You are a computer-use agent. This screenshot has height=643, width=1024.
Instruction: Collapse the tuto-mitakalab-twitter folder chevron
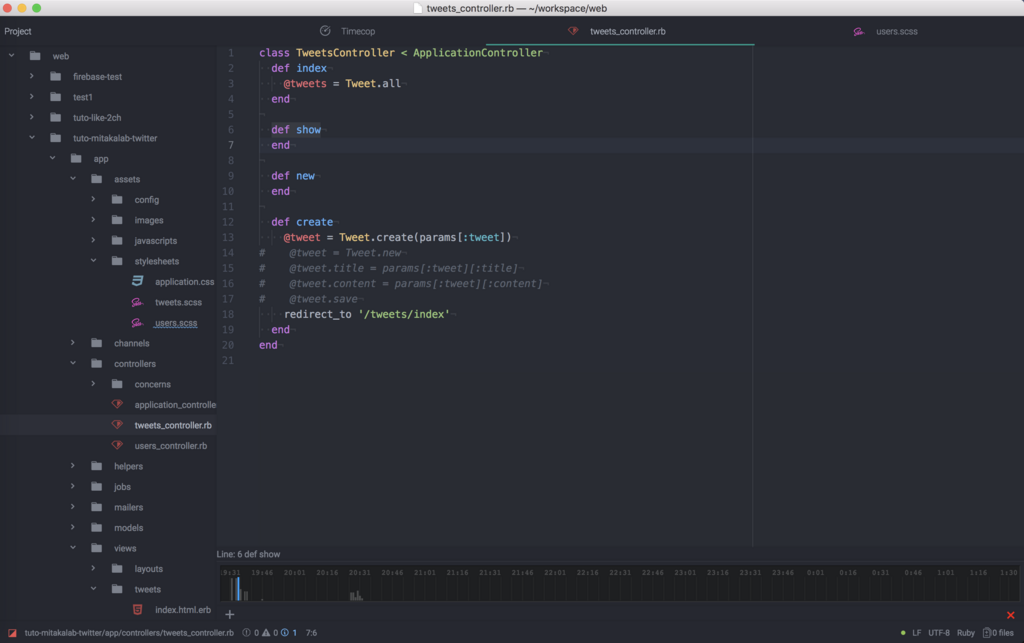tap(31, 138)
